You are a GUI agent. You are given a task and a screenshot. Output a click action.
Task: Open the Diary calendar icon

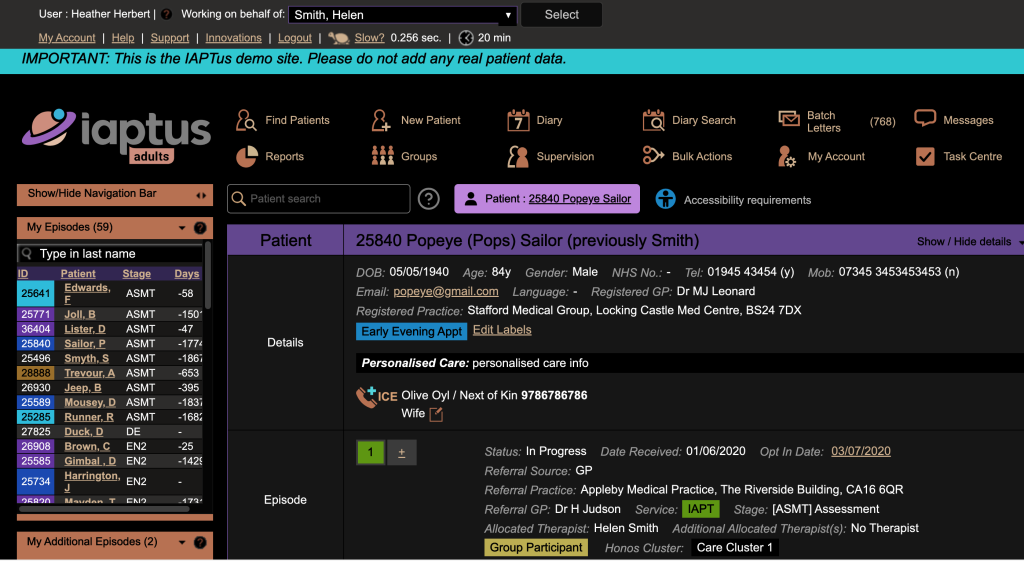click(518, 121)
